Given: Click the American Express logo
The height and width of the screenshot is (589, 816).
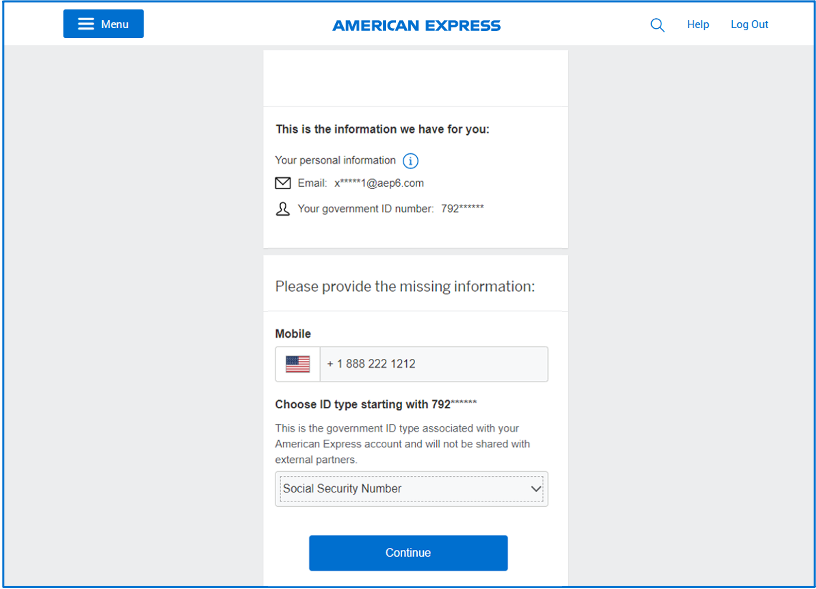Looking at the screenshot, I should point(416,25).
